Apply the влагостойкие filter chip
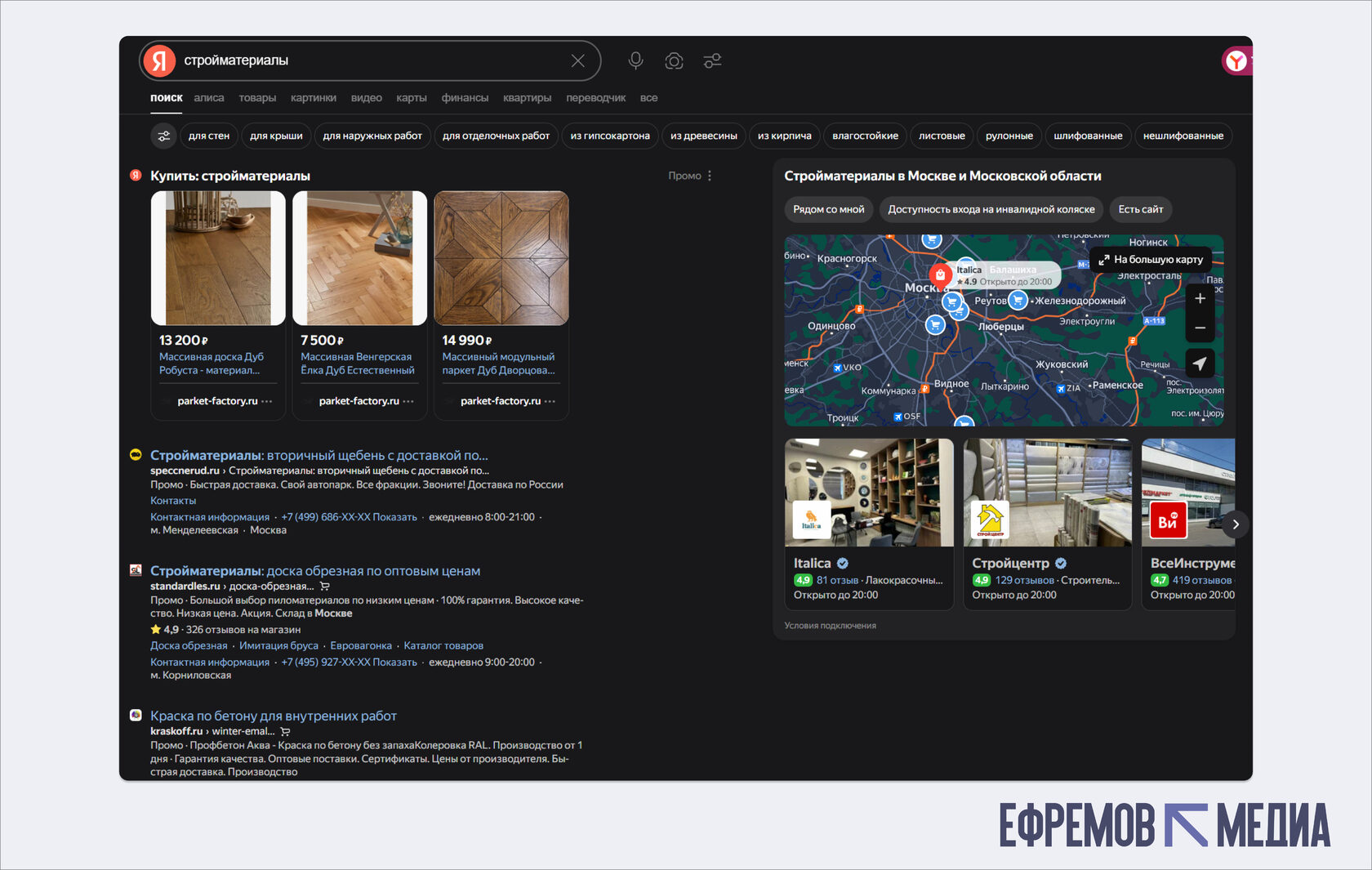 [x=865, y=136]
